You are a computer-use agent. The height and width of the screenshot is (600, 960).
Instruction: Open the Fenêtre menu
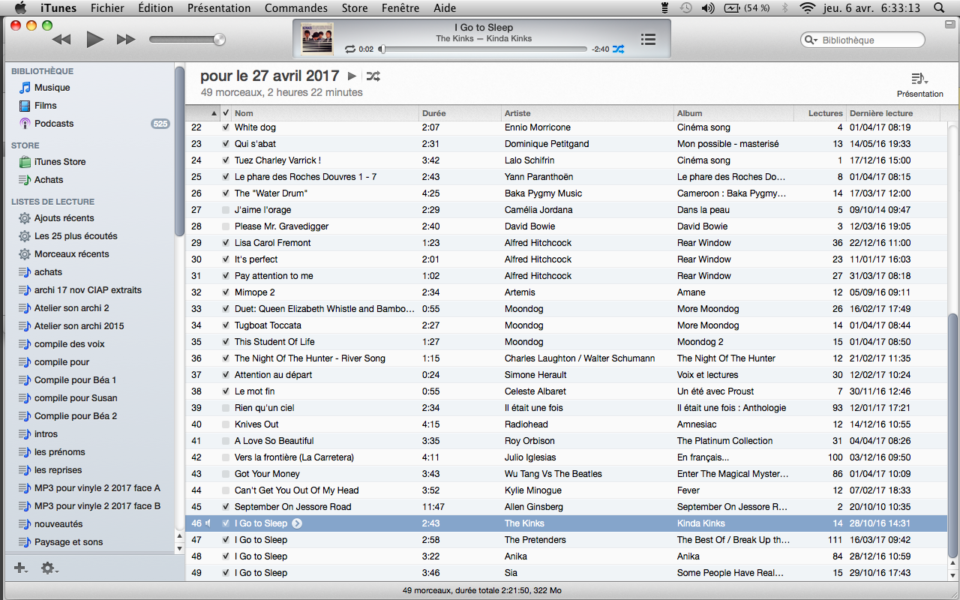pos(400,8)
